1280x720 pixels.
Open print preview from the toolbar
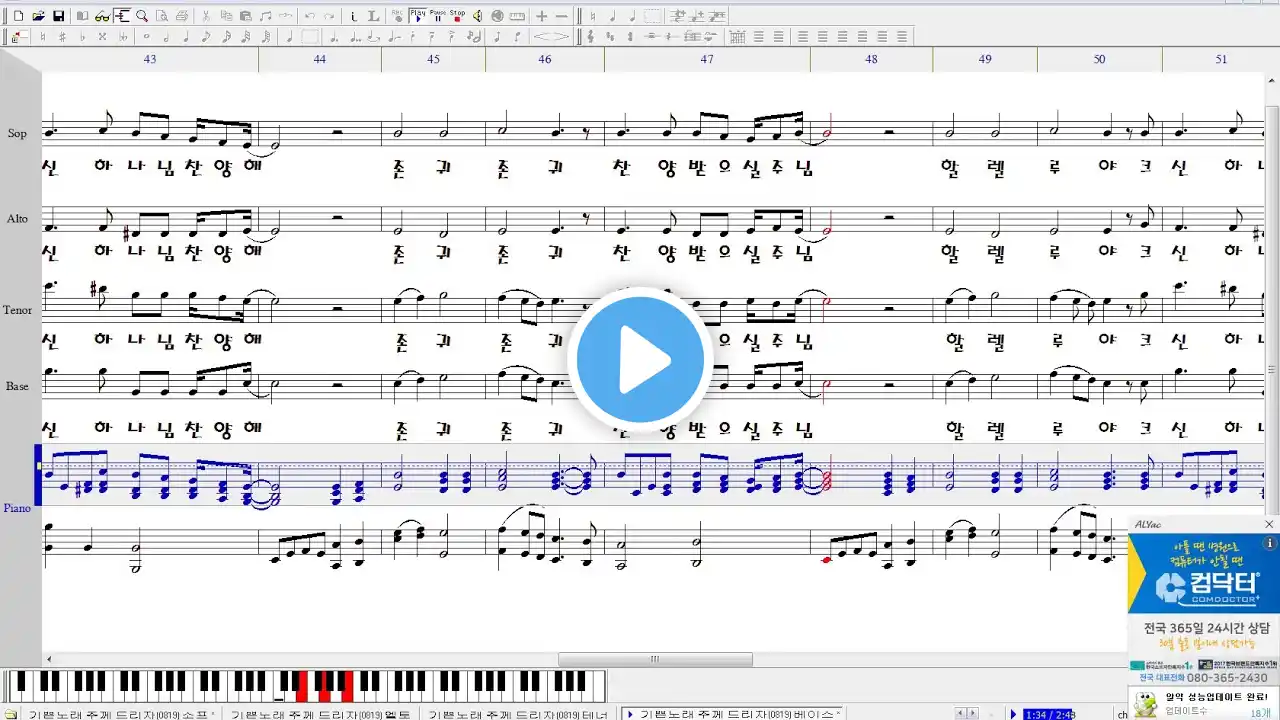(162, 16)
